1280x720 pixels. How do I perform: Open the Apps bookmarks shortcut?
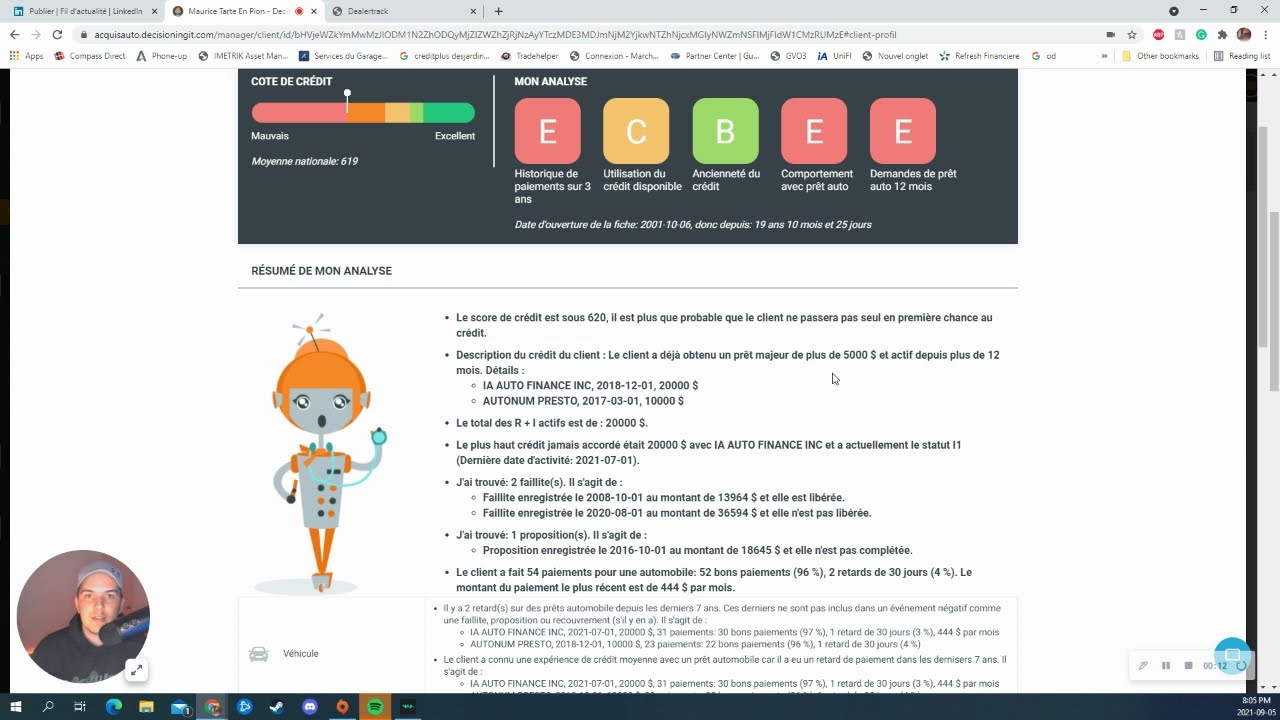tap(27, 56)
